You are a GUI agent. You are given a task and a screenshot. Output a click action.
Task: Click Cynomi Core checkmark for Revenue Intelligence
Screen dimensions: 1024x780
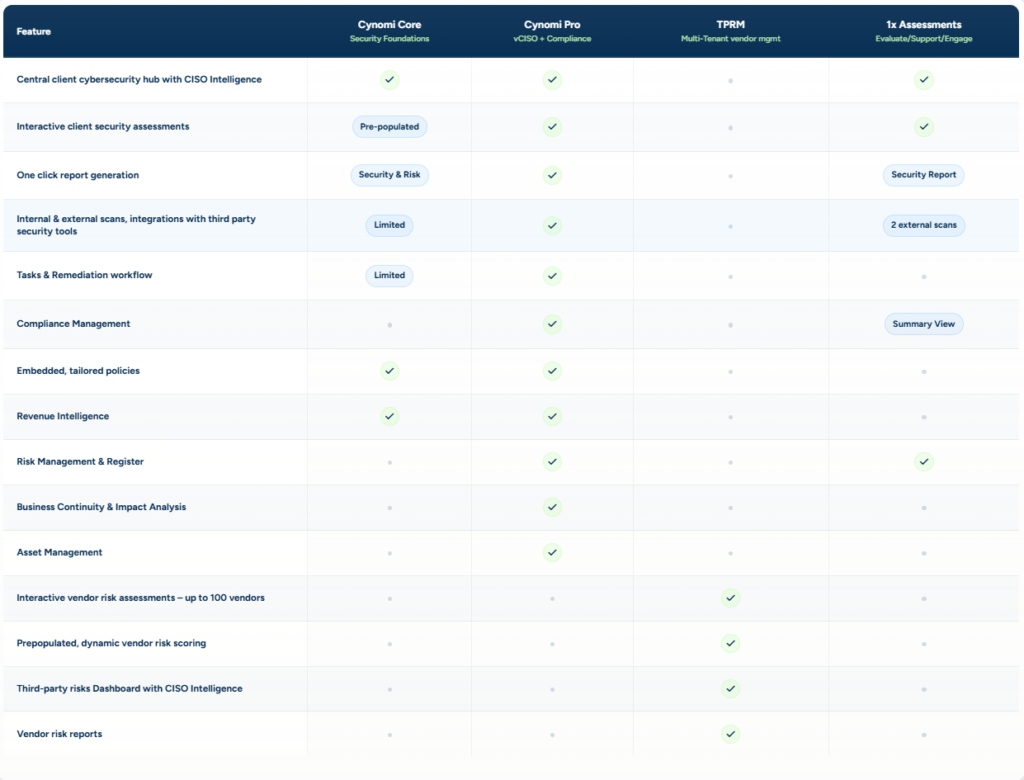[389, 416]
